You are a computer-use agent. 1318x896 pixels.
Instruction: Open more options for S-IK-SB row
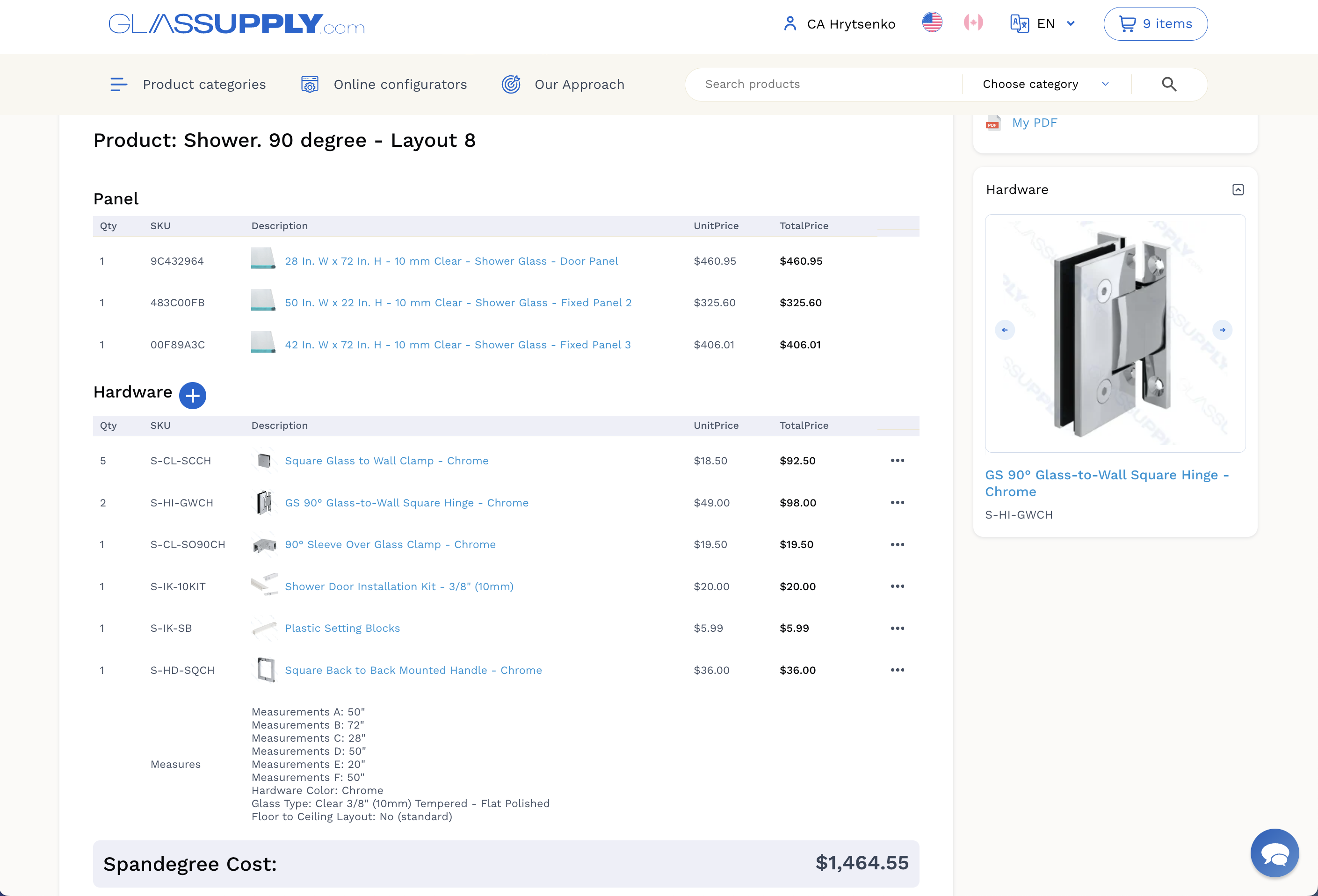click(897, 629)
